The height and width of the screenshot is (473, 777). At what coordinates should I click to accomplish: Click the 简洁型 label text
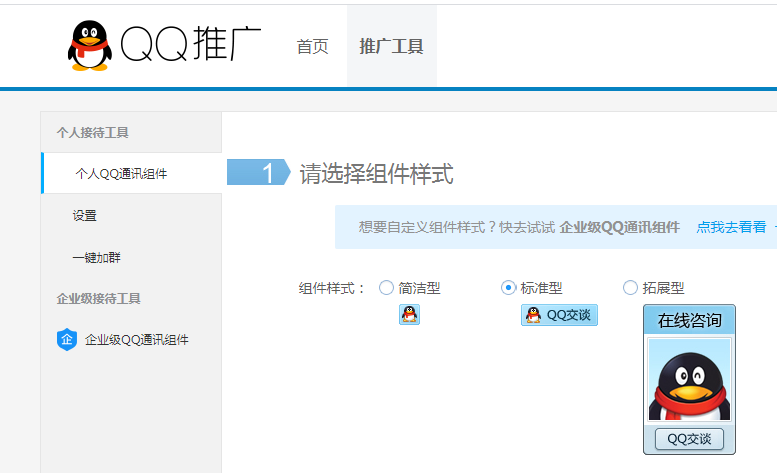[419, 288]
